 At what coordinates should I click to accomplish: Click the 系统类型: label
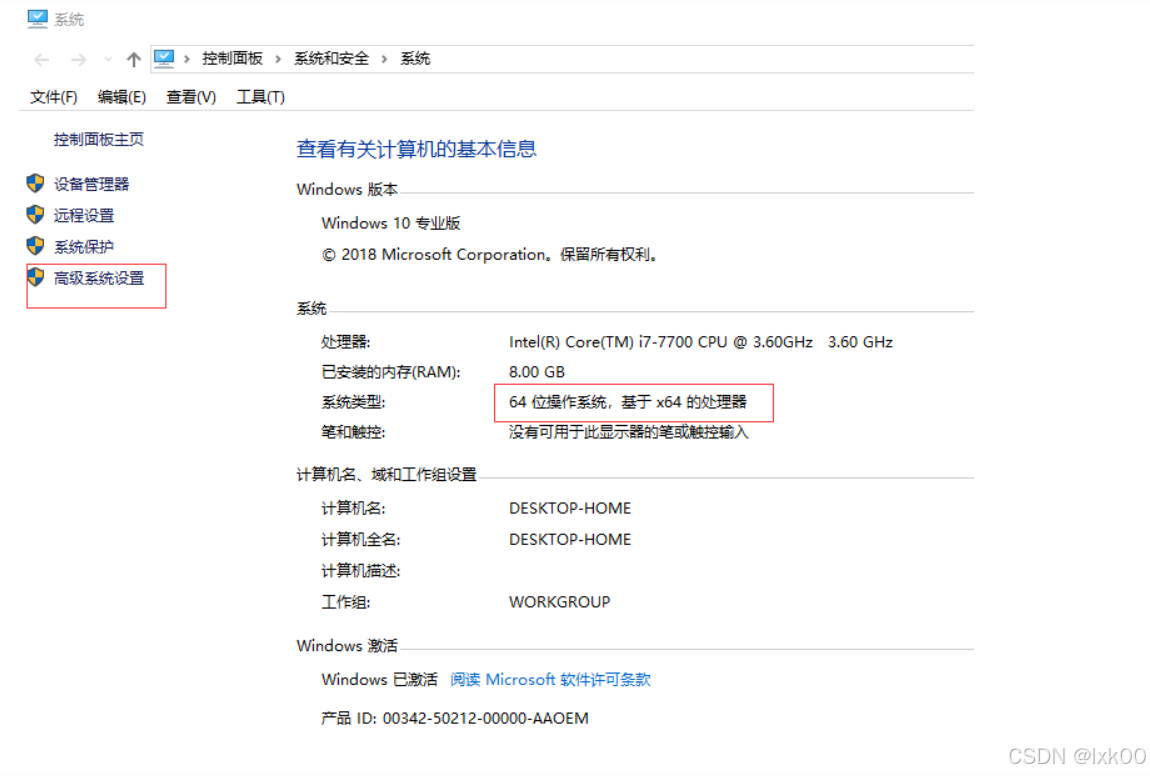point(354,403)
